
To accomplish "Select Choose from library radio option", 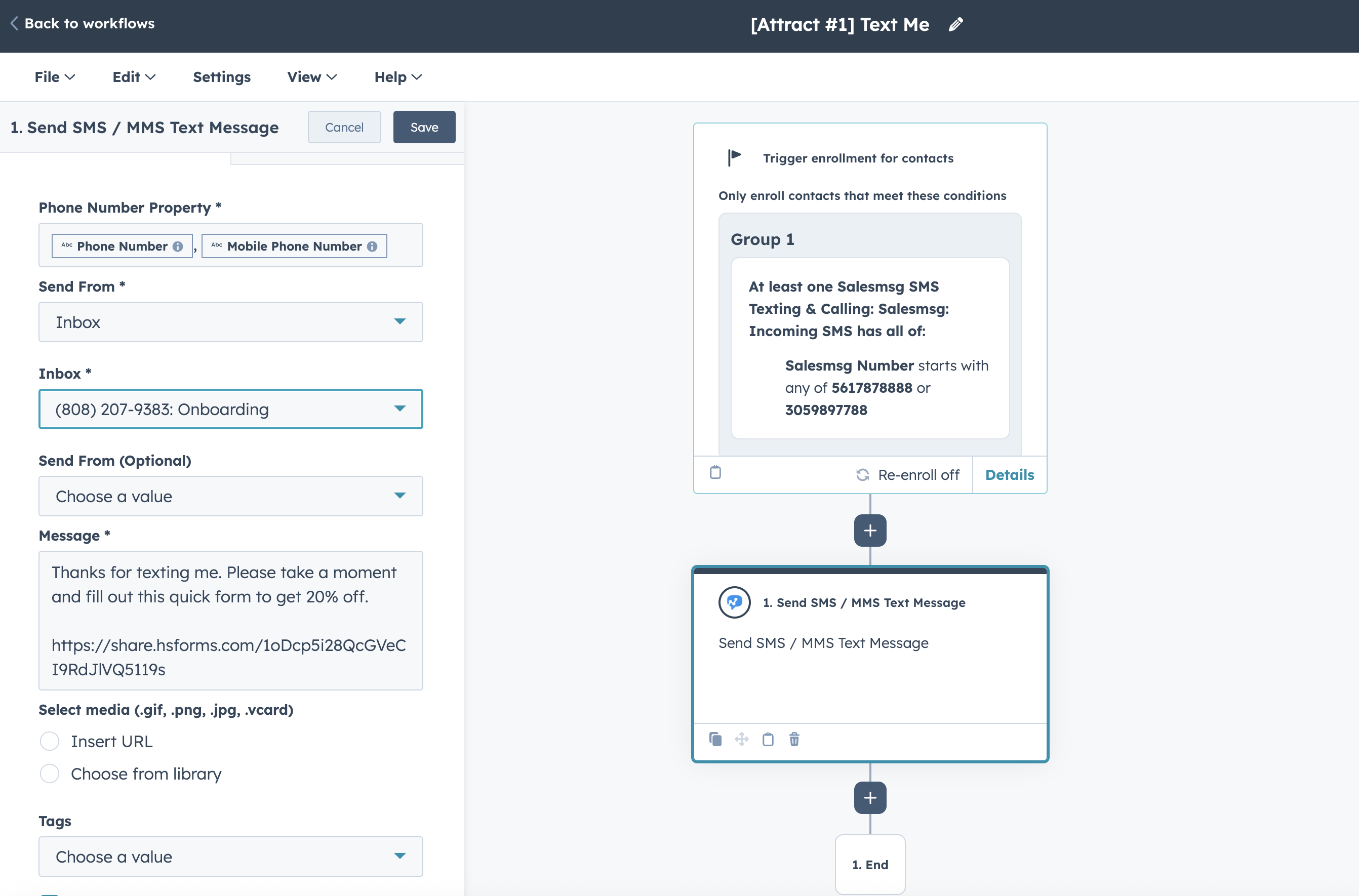I will 50,773.
